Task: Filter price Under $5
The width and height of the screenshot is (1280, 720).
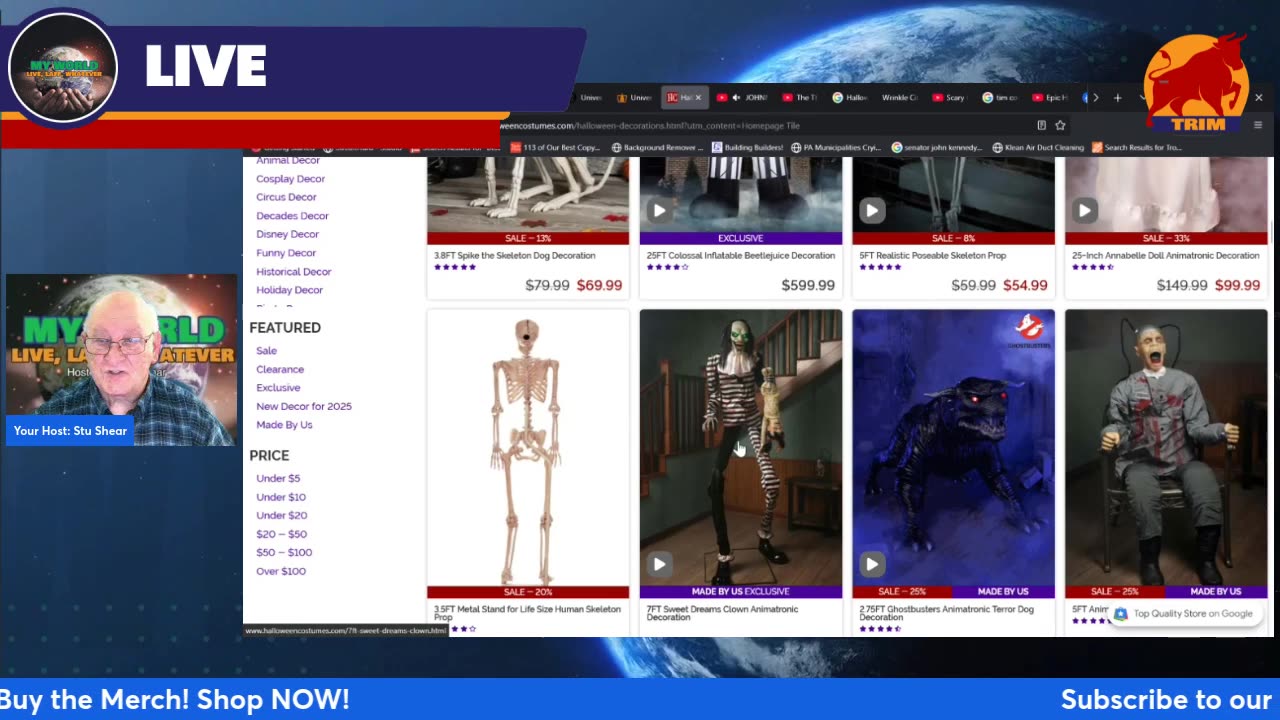Action: [x=278, y=479]
